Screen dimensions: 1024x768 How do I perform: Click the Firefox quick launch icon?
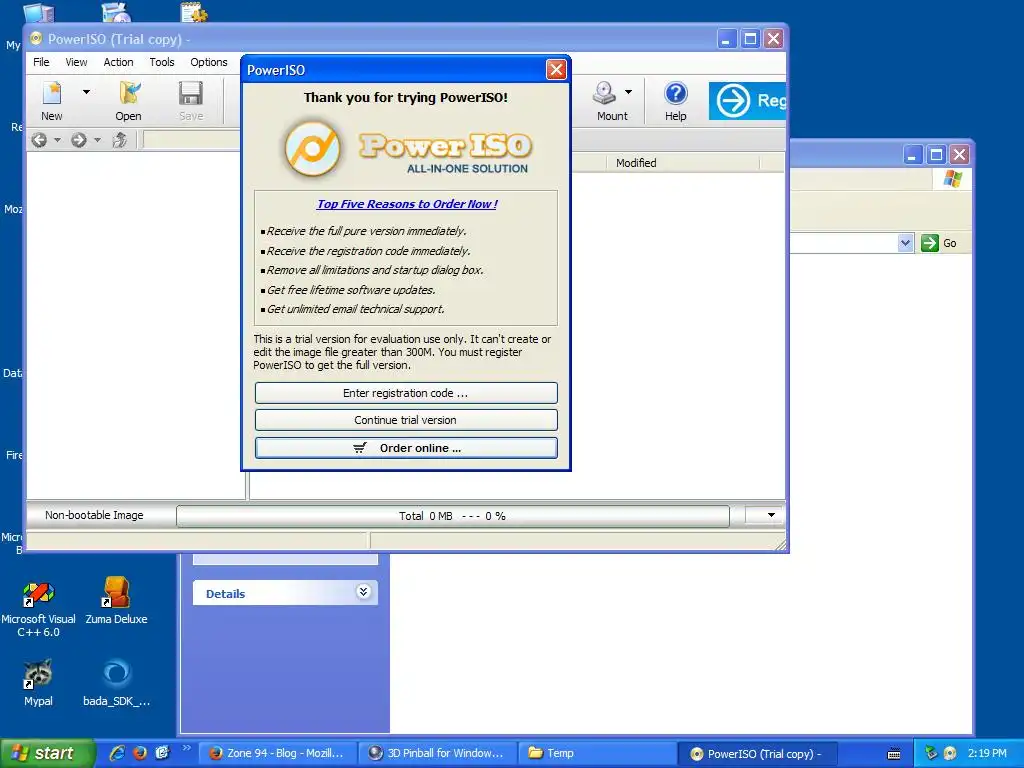pyautogui.click(x=140, y=753)
